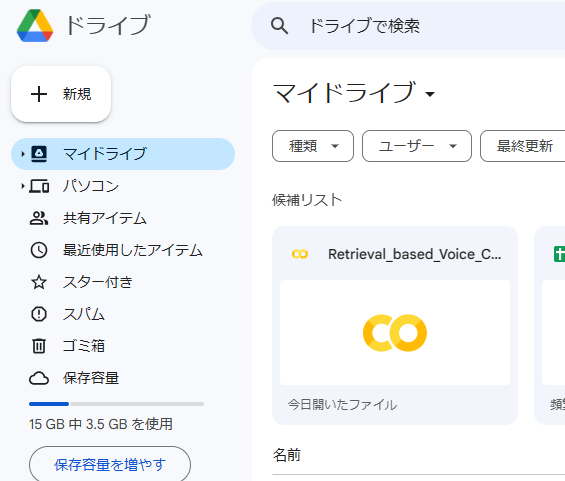Click the 候補リスト section label
The image size is (565, 481).
[307, 200]
